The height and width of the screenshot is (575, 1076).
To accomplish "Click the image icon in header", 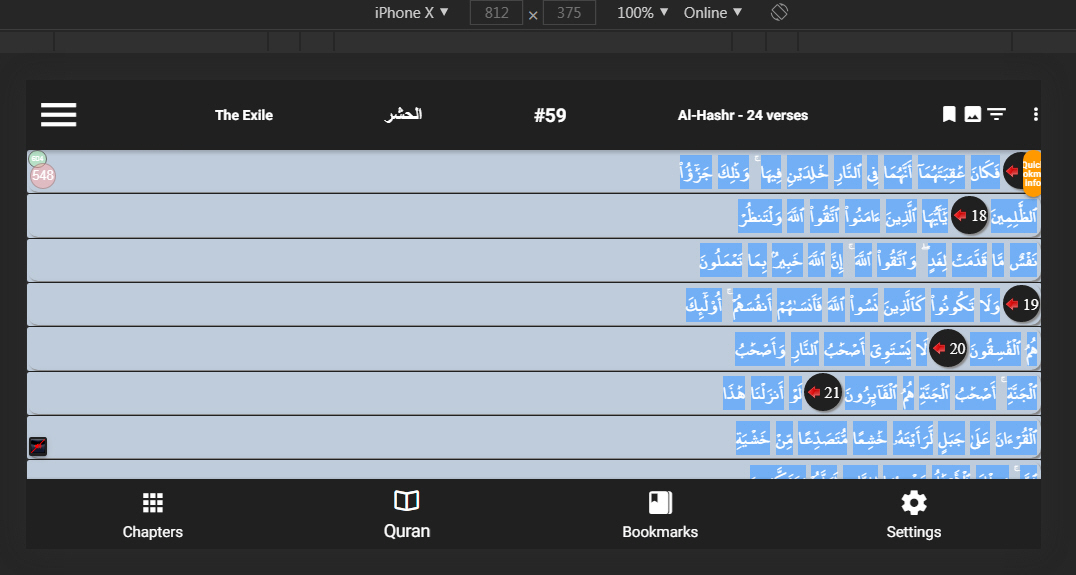I will [972, 115].
